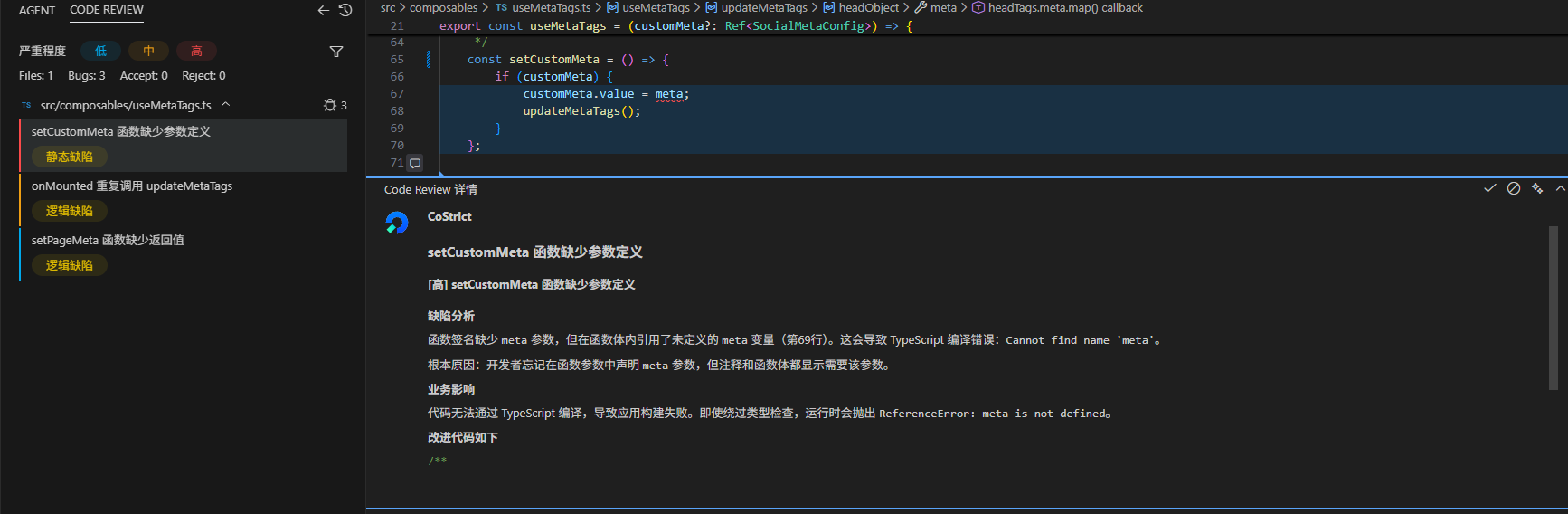Open the issue filter funnel

click(x=336, y=52)
